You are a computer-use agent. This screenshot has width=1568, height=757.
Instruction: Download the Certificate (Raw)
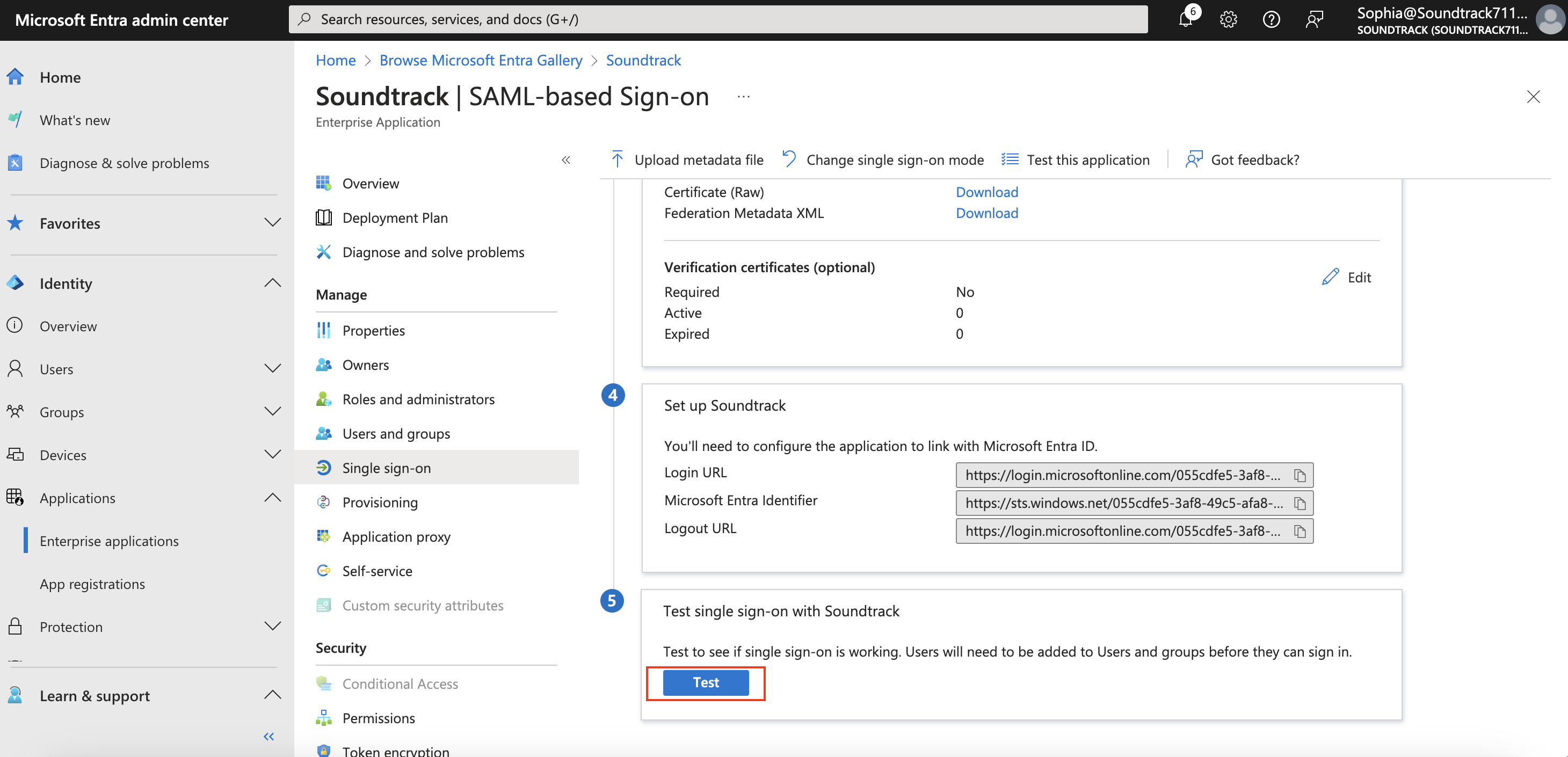[986, 192]
